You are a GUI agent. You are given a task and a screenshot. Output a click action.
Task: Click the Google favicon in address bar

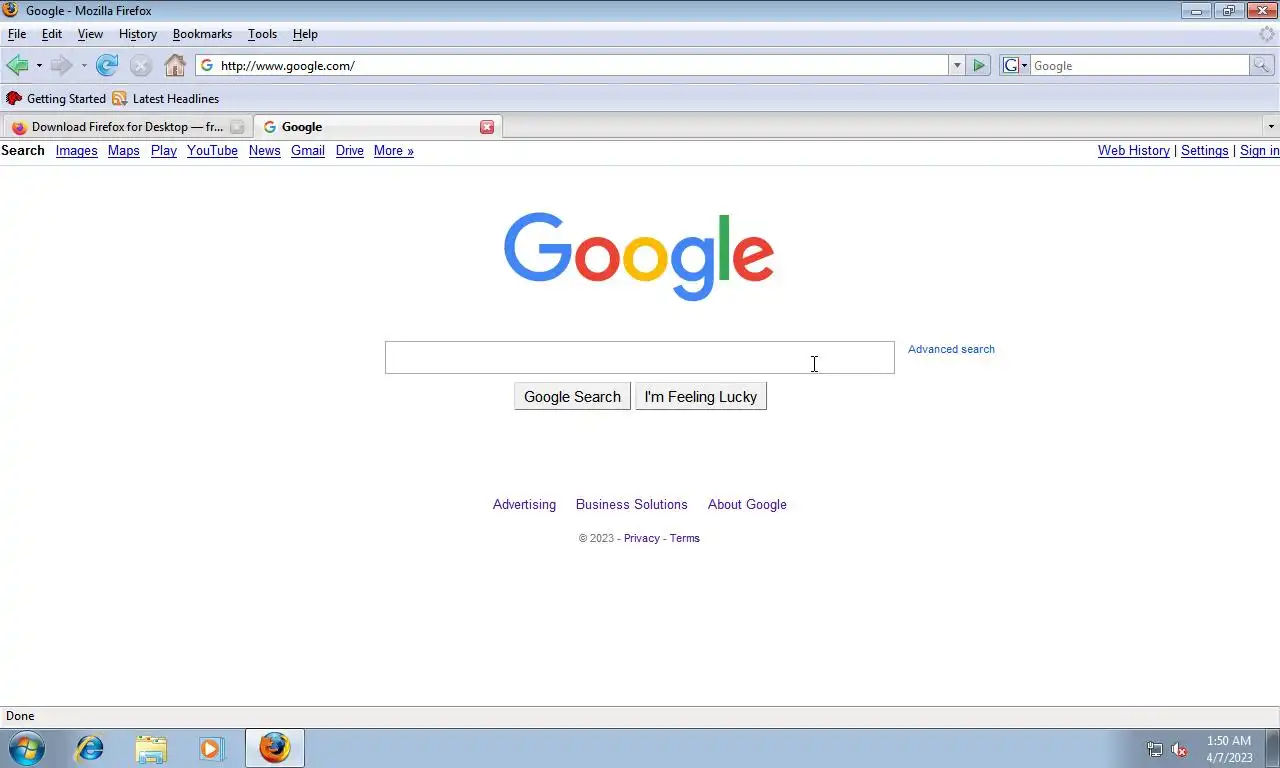coord(207,66)
